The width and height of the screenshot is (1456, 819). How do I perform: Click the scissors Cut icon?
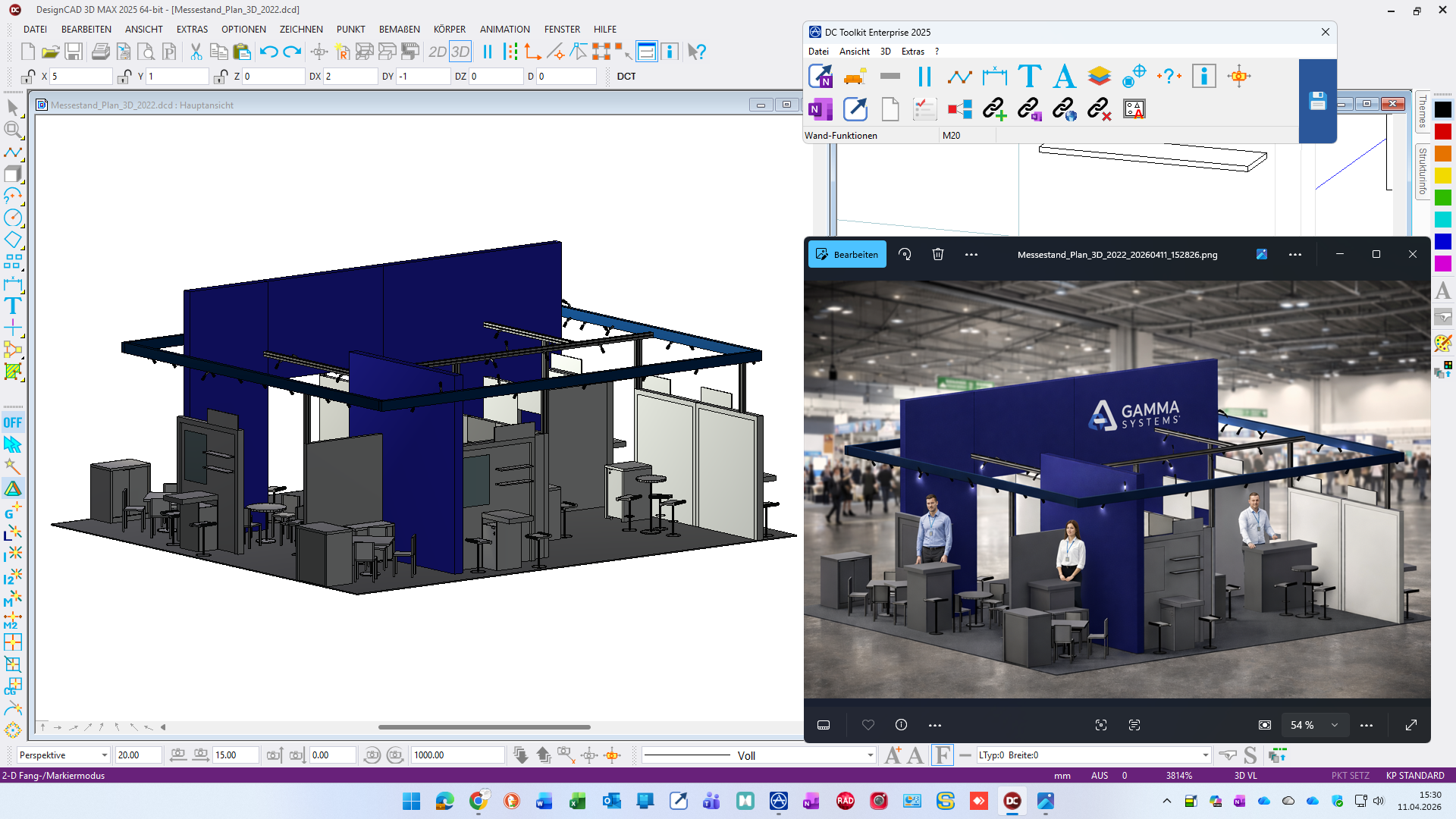(196, 52)
